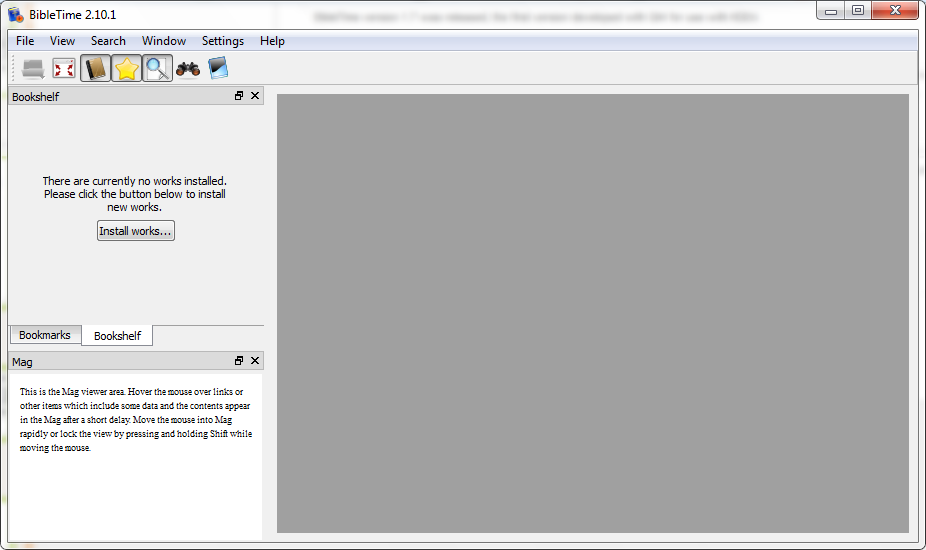Toggle the Bookshelf panel book icon
This screenshot has height=550, width=926.
(x=96, y=68)
